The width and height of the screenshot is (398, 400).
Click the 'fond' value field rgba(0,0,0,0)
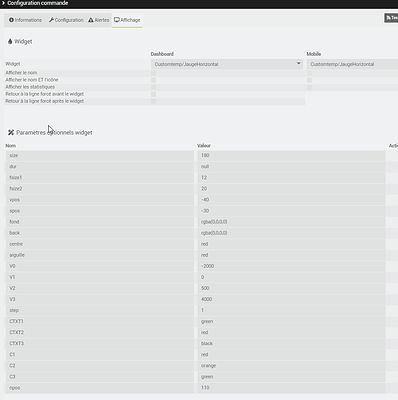click(291, 222)
